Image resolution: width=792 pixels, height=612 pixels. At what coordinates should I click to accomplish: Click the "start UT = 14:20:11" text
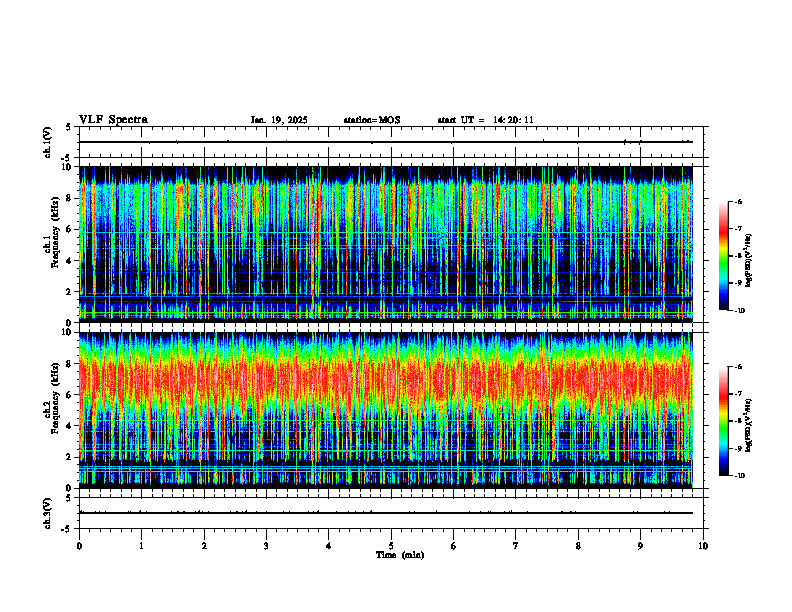pos(485,120)
